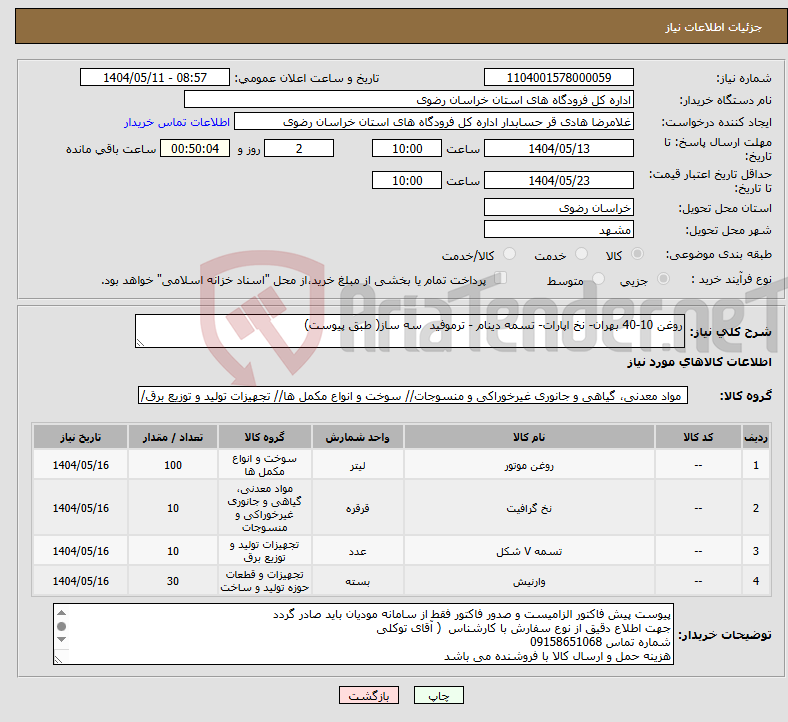Toggle the Islamic treasury payment checkbox
This screenshot has width=788, height=722.
click(501, 278)
